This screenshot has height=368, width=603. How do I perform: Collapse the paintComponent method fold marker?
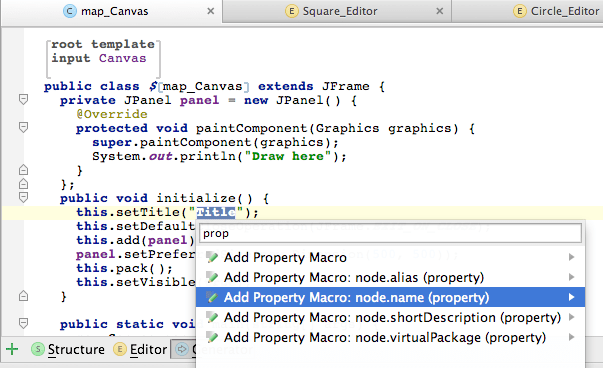click(23, 127)
